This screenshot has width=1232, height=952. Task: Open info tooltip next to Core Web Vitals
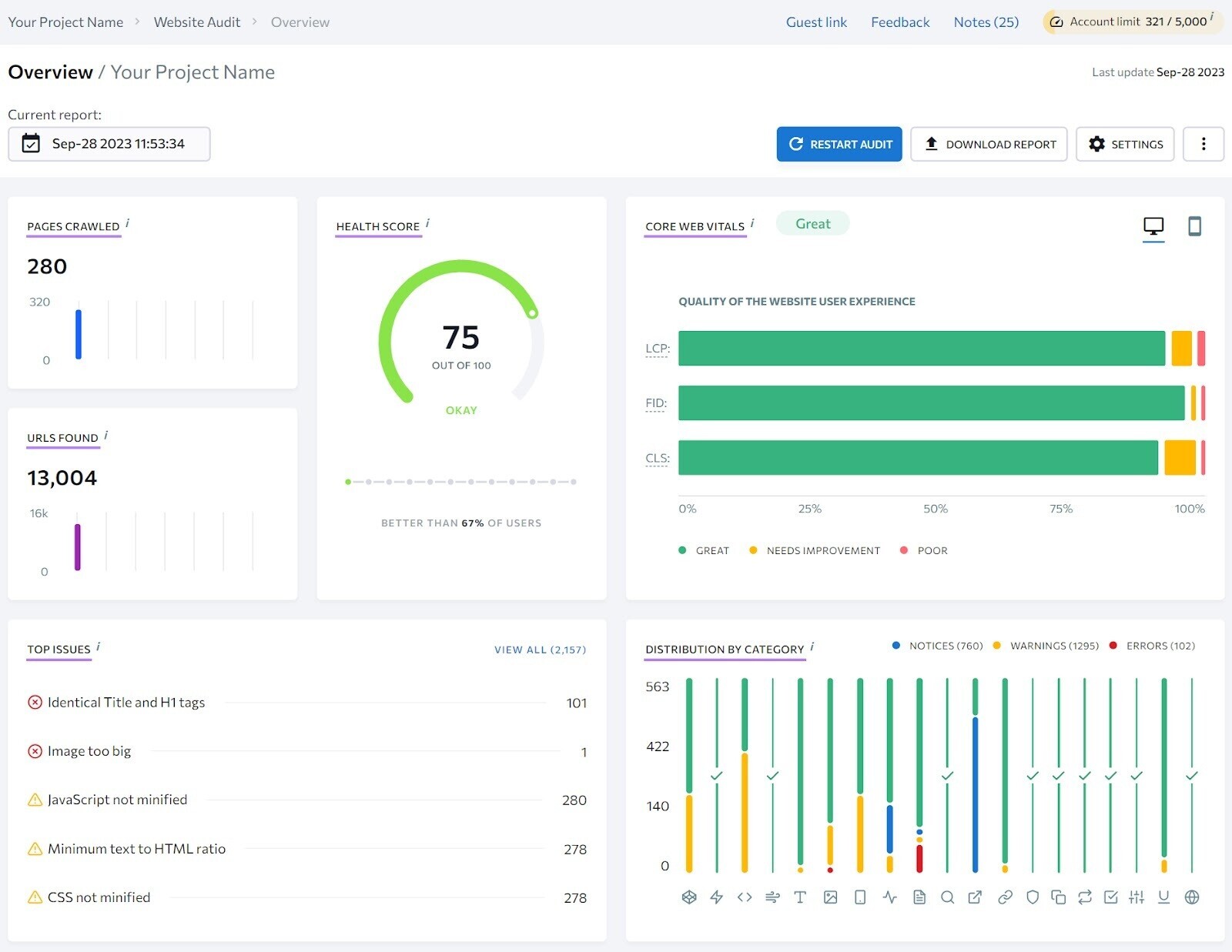(x=752, y=223)
